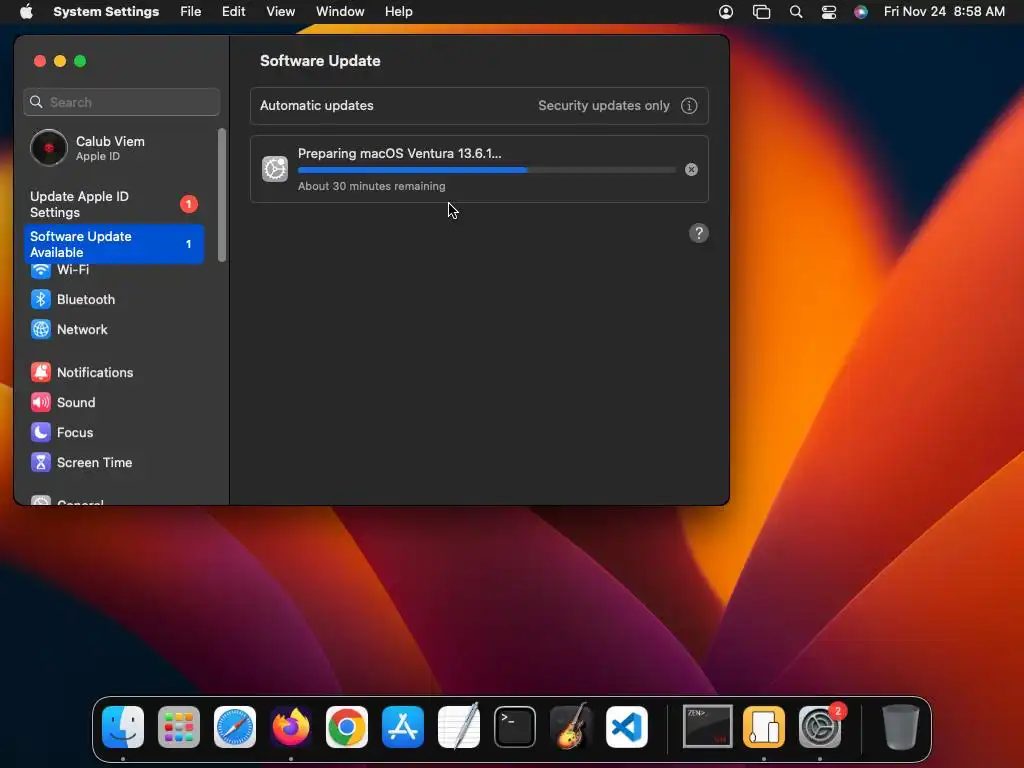Open Focus settings in sidebar

[62, 432]
